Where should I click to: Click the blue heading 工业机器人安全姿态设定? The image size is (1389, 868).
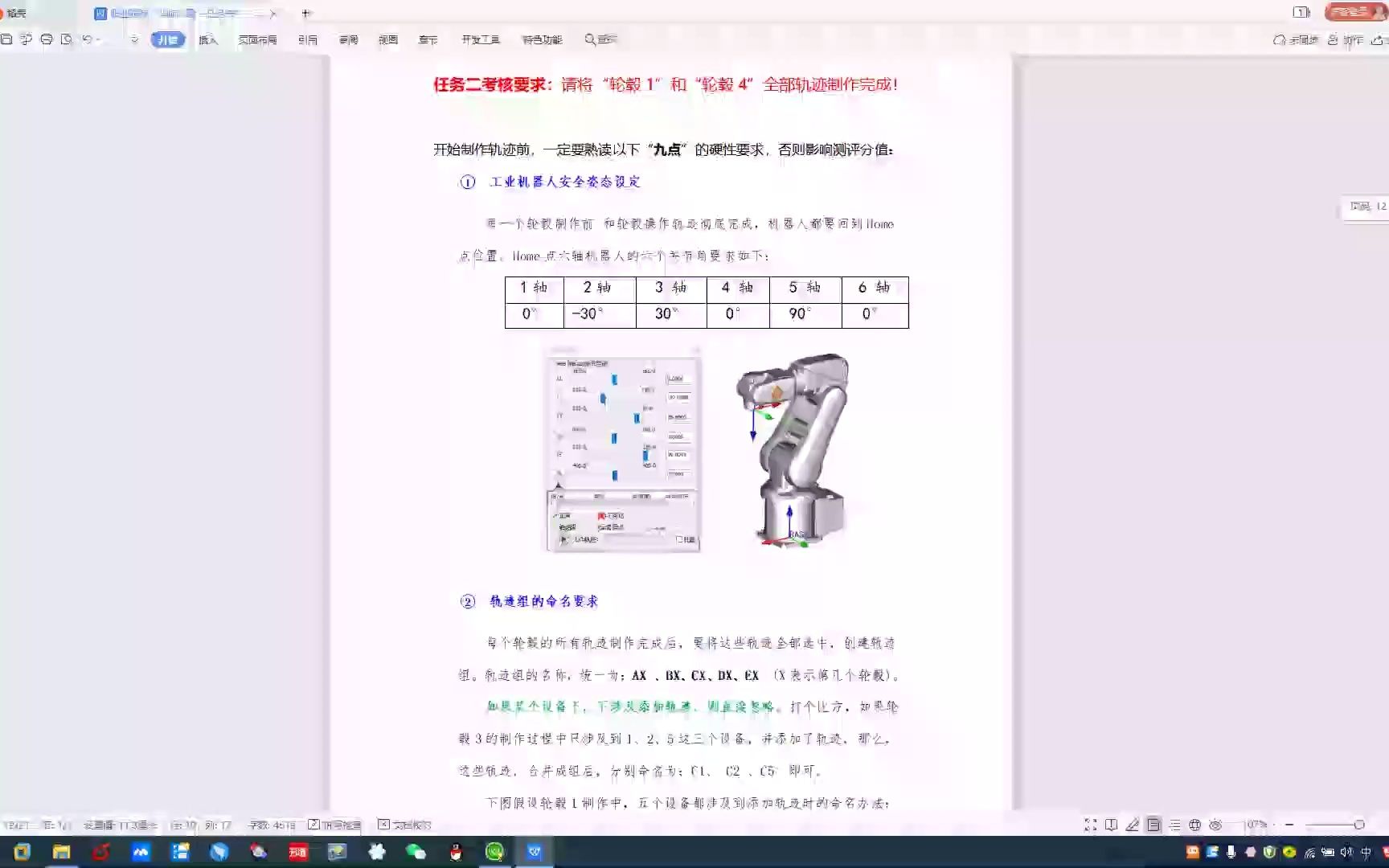565,182
